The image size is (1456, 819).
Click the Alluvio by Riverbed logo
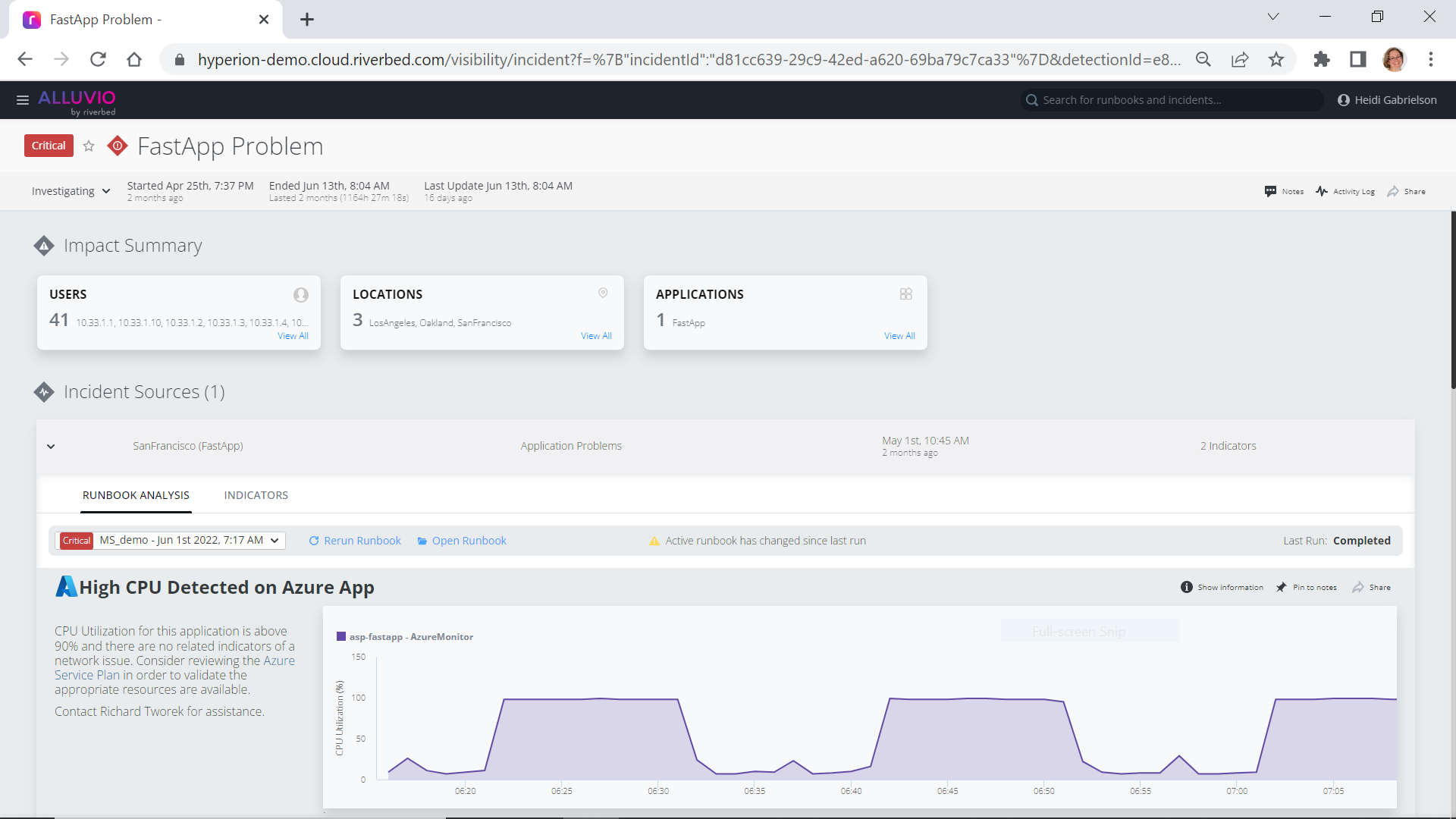click(77, 102)
